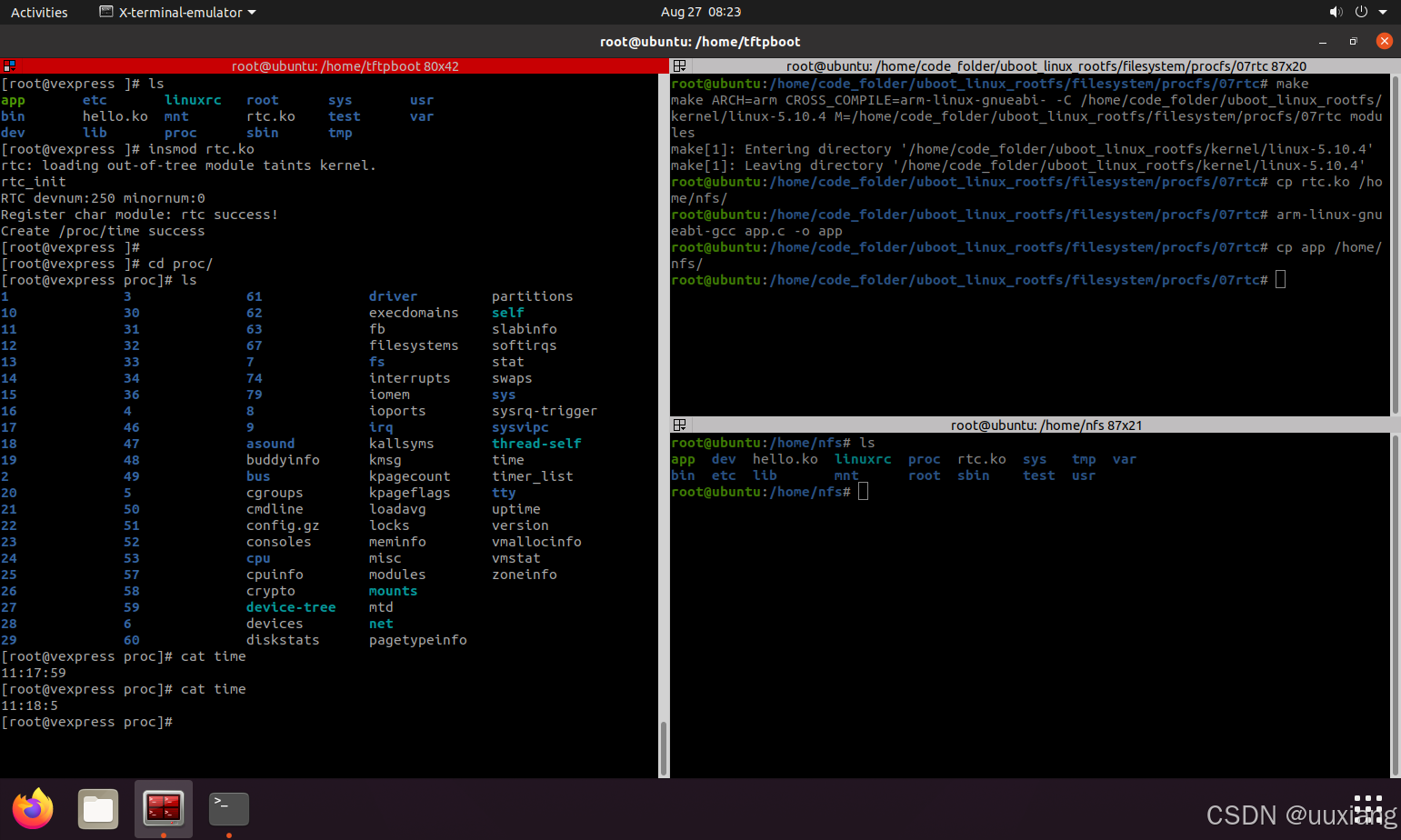The width and height of the screenshot is (1401, 840).
Task: Click 'kallsyms' in proc listing
Action: pyautogui.click(x=402, y=444)
